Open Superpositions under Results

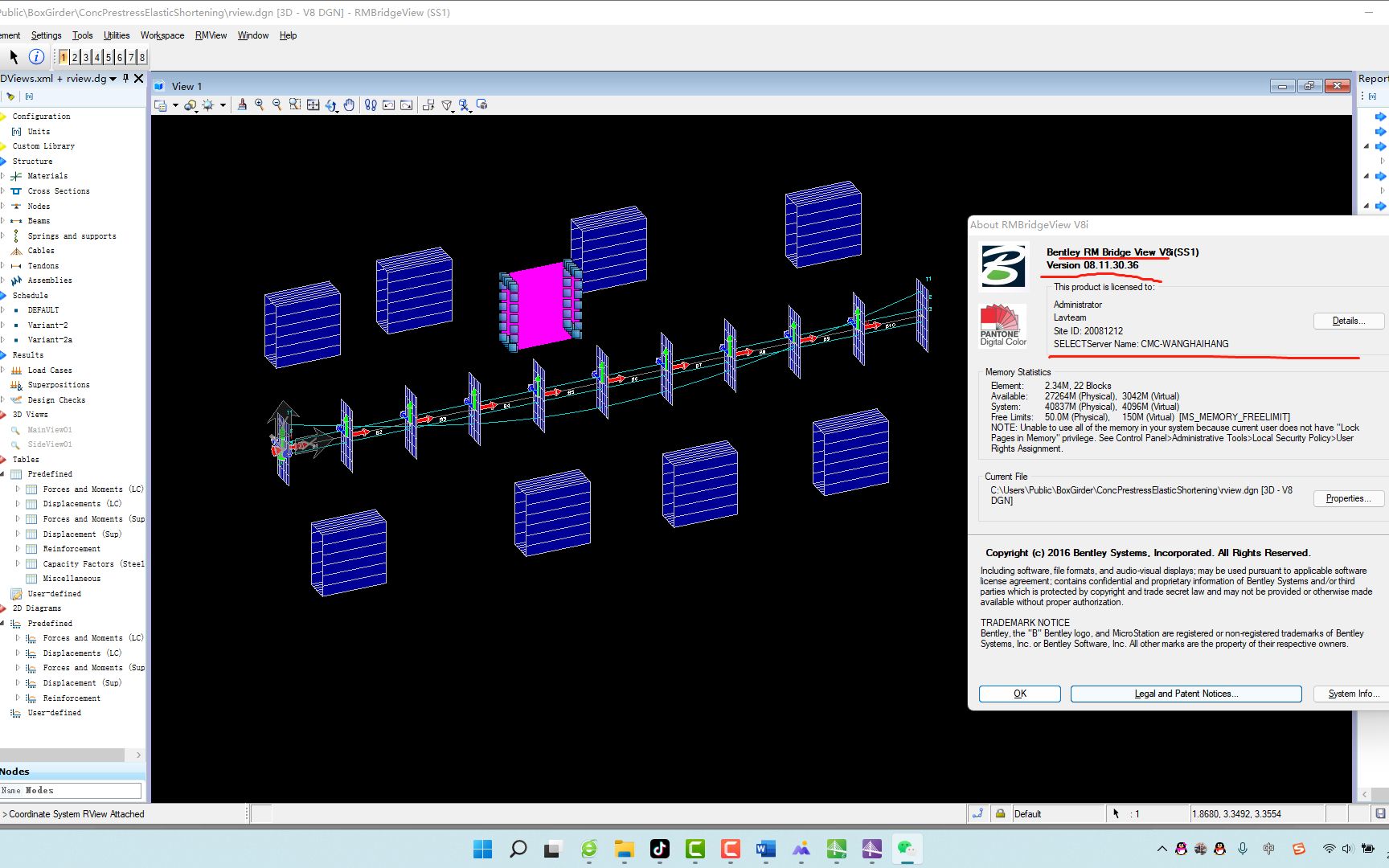coord(57,384)
